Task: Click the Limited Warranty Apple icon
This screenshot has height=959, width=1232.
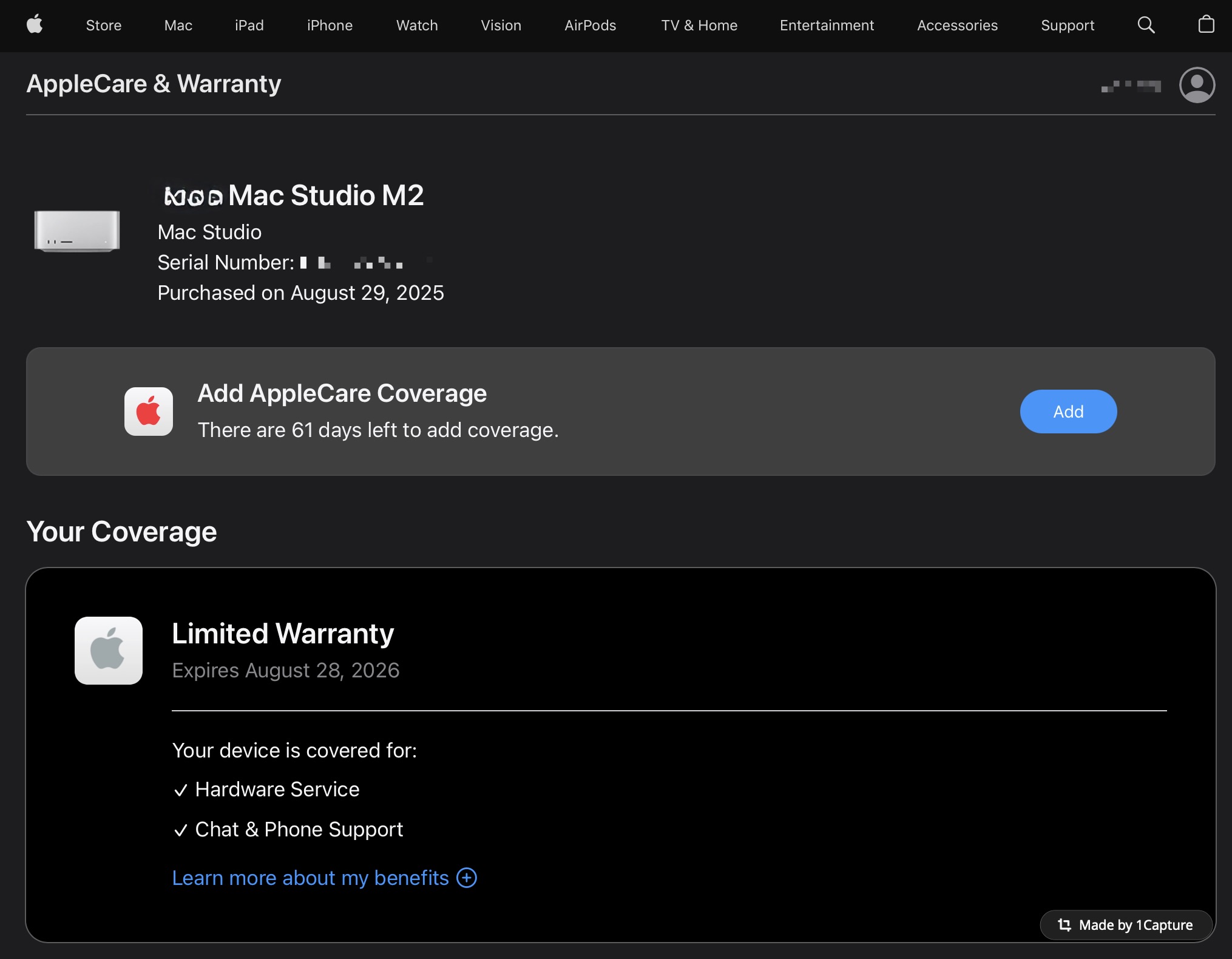Action: [109, 651]
